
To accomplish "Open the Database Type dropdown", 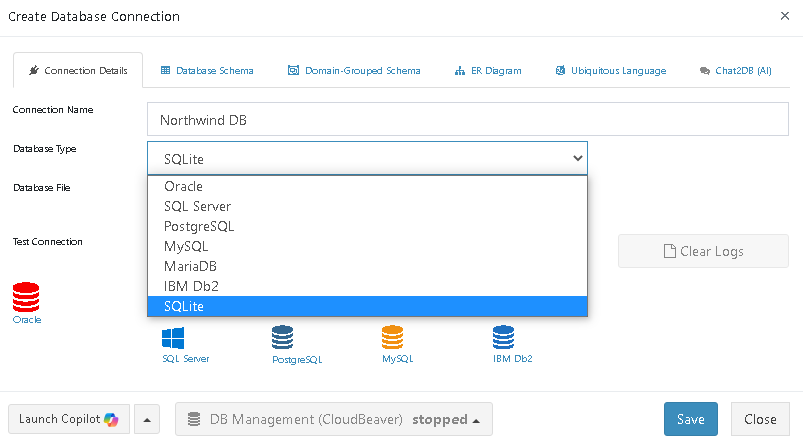I will [367, 158].
